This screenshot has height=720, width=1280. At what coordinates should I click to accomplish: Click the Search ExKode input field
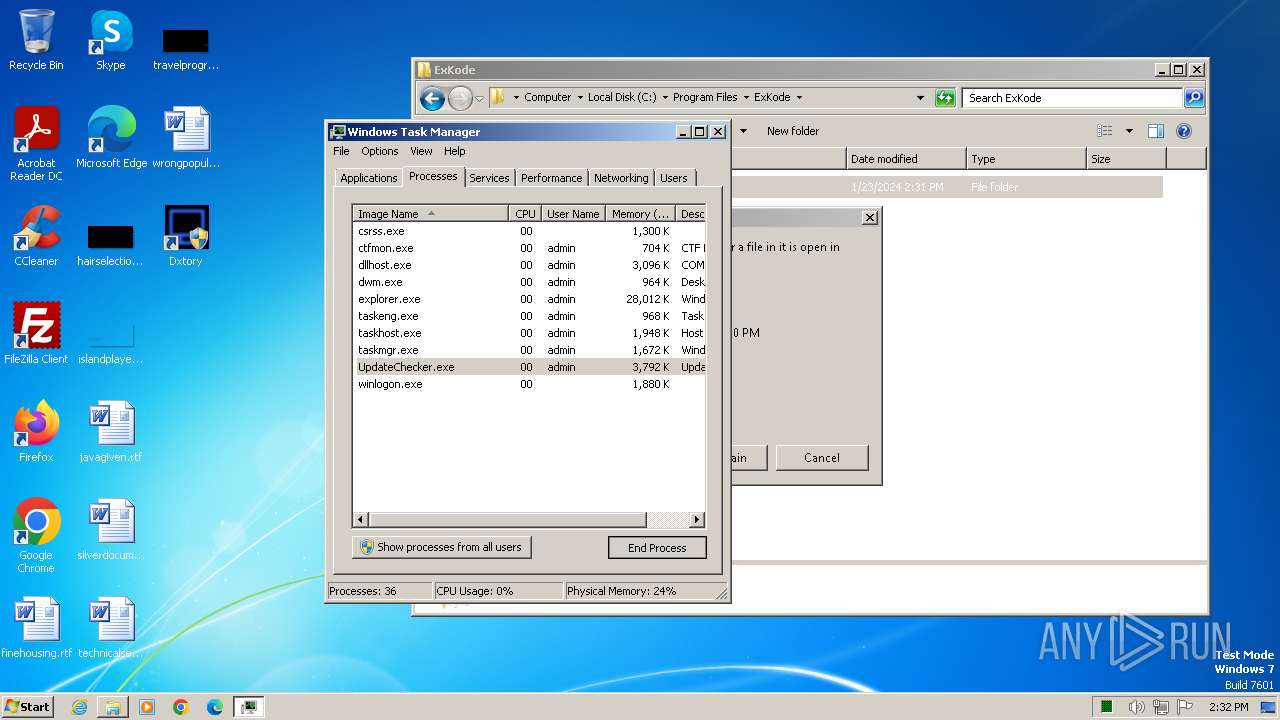coord(1073,98)
